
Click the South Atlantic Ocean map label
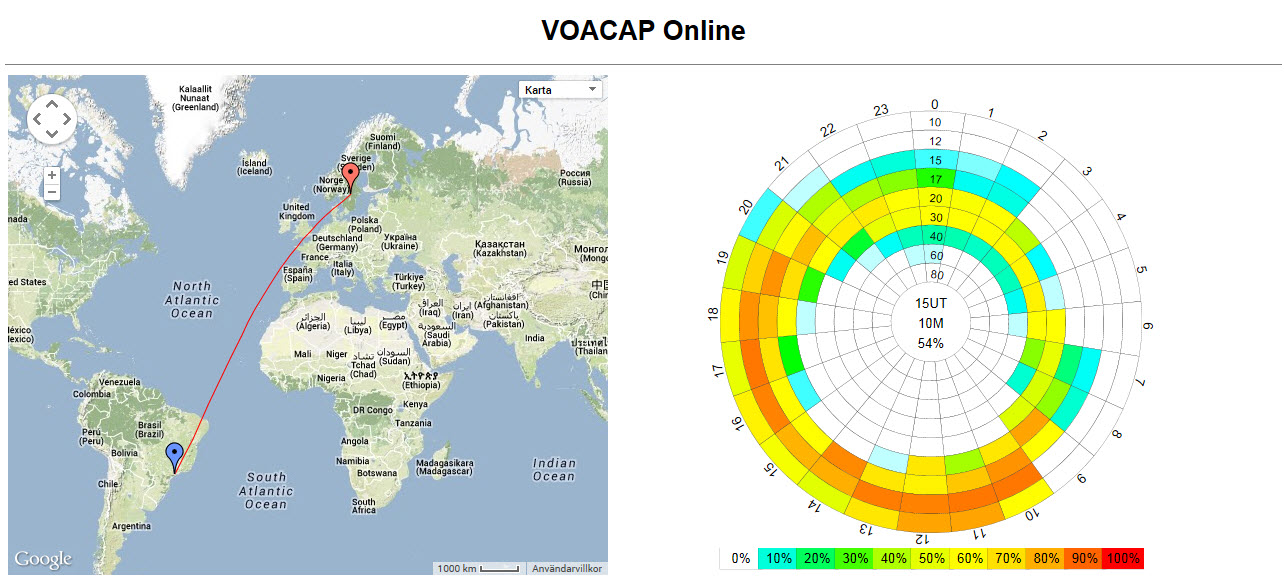(266, 490)
